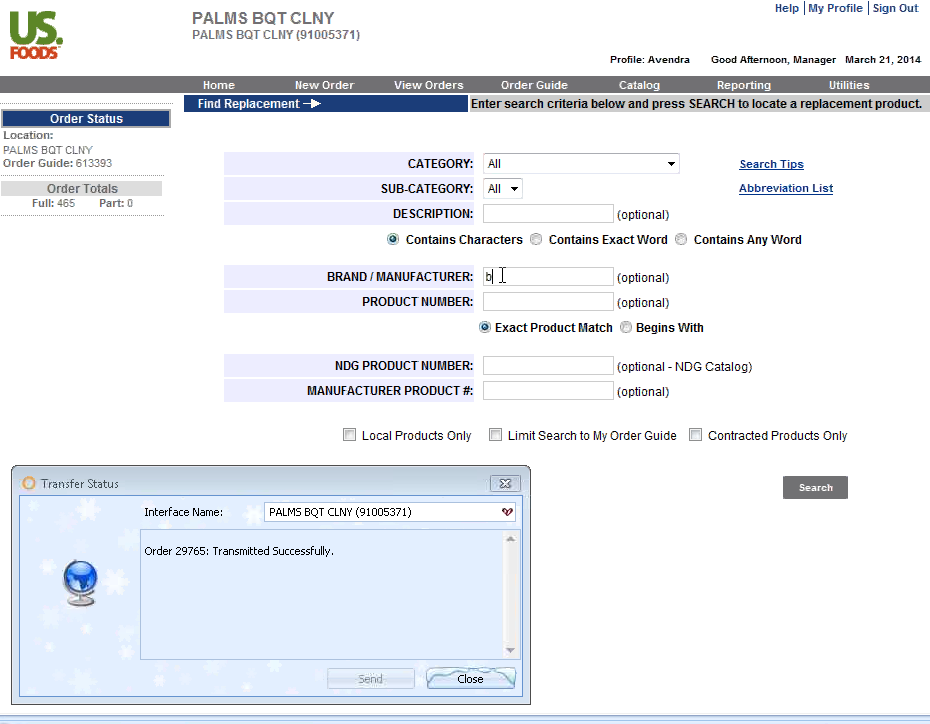Screen dimensions: 930x724
Task: Click the globe icon in Transfer Status
Action: 80,583
